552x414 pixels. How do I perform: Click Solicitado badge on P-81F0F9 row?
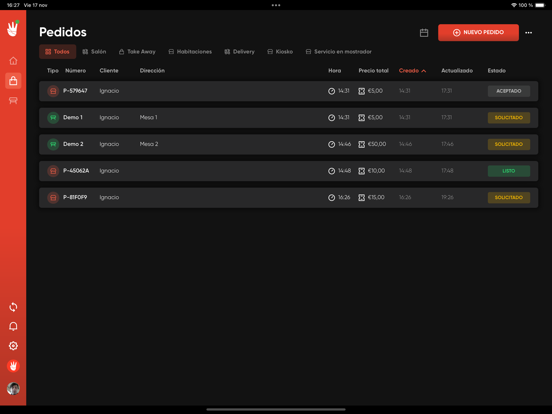[509, 197]
